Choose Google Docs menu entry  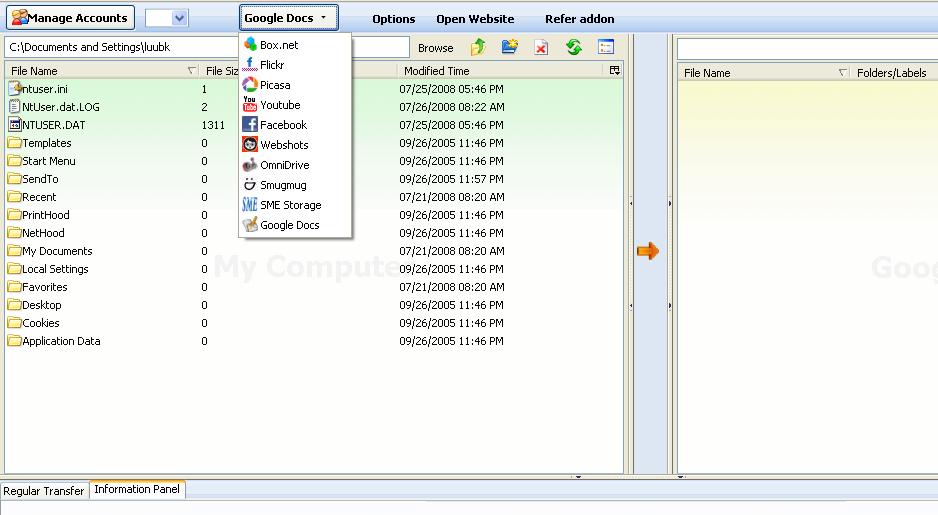(x=295, y=225)
